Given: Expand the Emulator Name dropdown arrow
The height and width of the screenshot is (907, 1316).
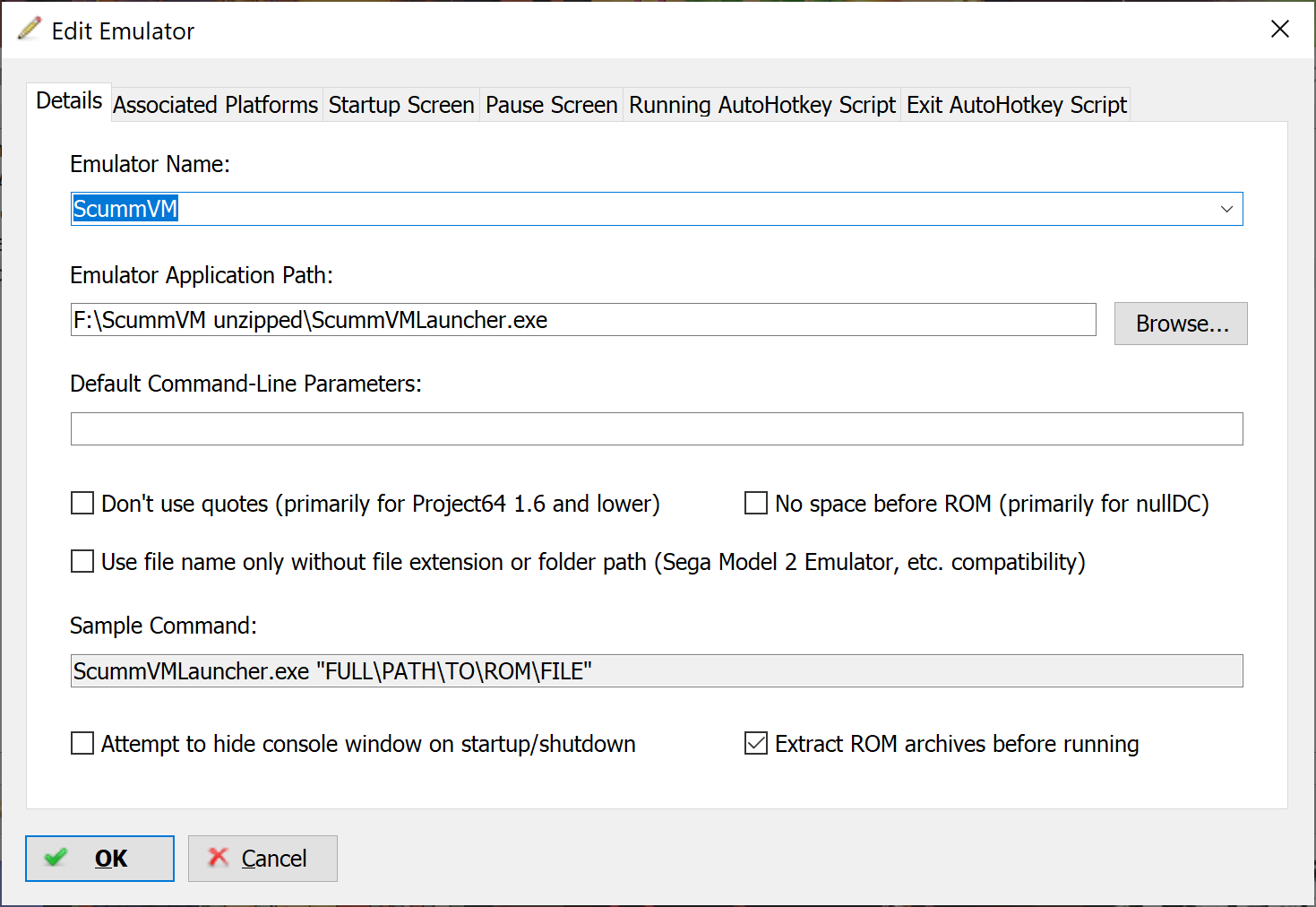Looking at the screenshot, I should (1226, 209).
